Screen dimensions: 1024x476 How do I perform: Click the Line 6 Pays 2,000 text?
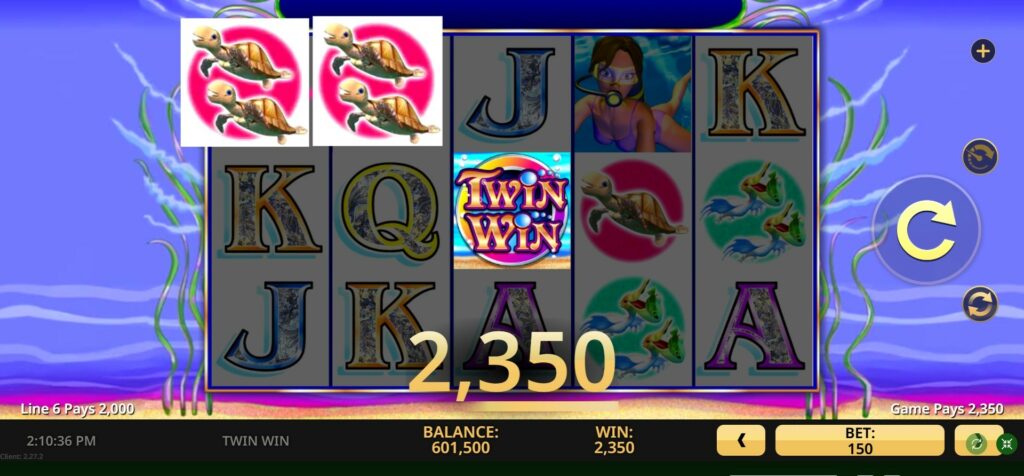point(78,409)
